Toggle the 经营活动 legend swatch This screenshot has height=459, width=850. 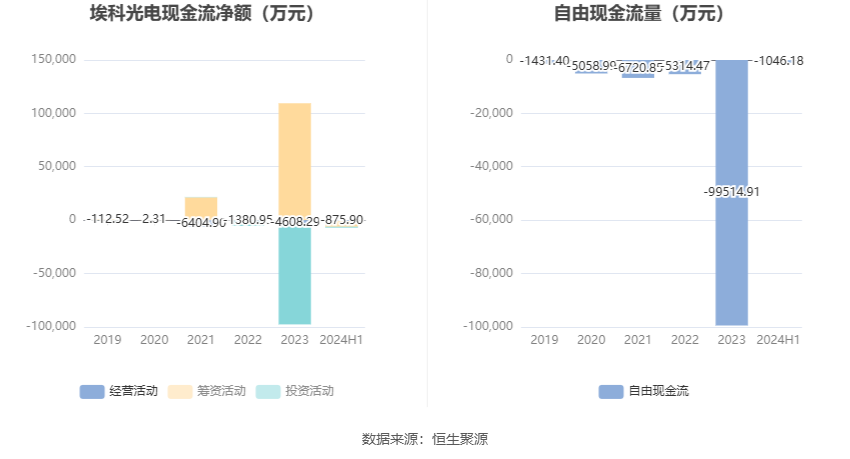click(92, 391)
